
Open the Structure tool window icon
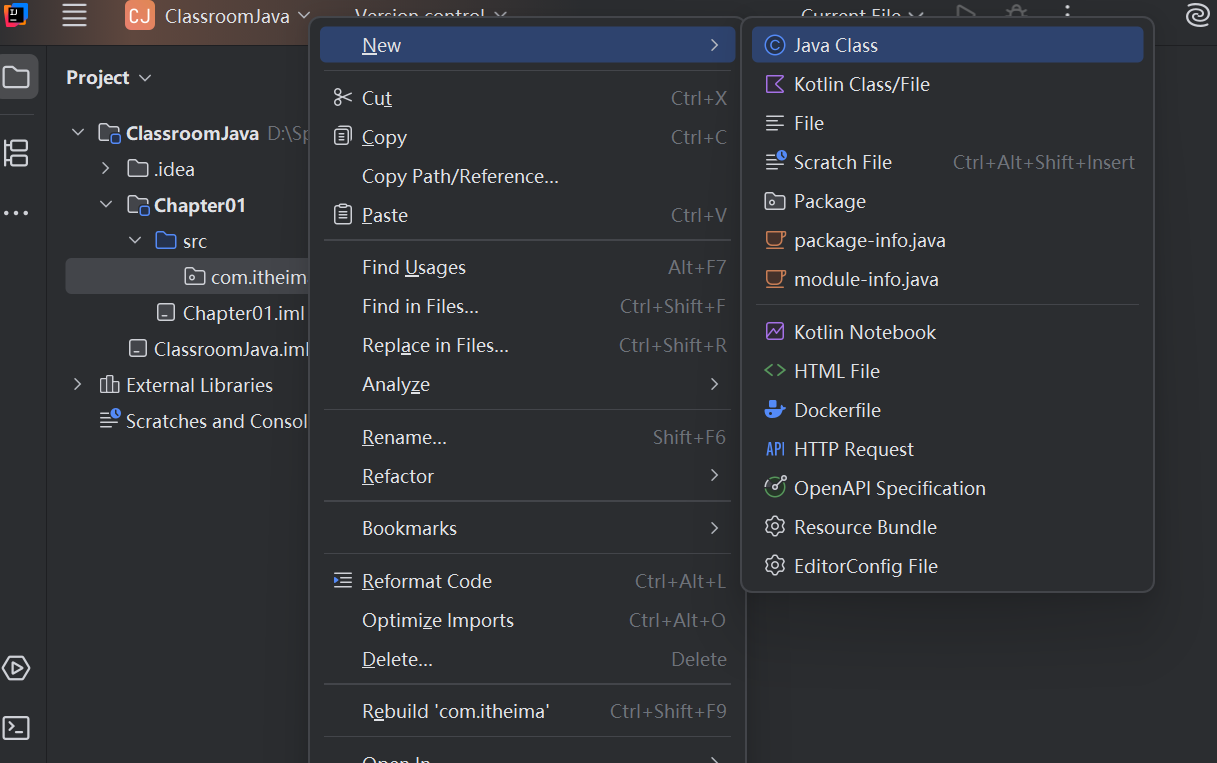[x=16, y=153]
